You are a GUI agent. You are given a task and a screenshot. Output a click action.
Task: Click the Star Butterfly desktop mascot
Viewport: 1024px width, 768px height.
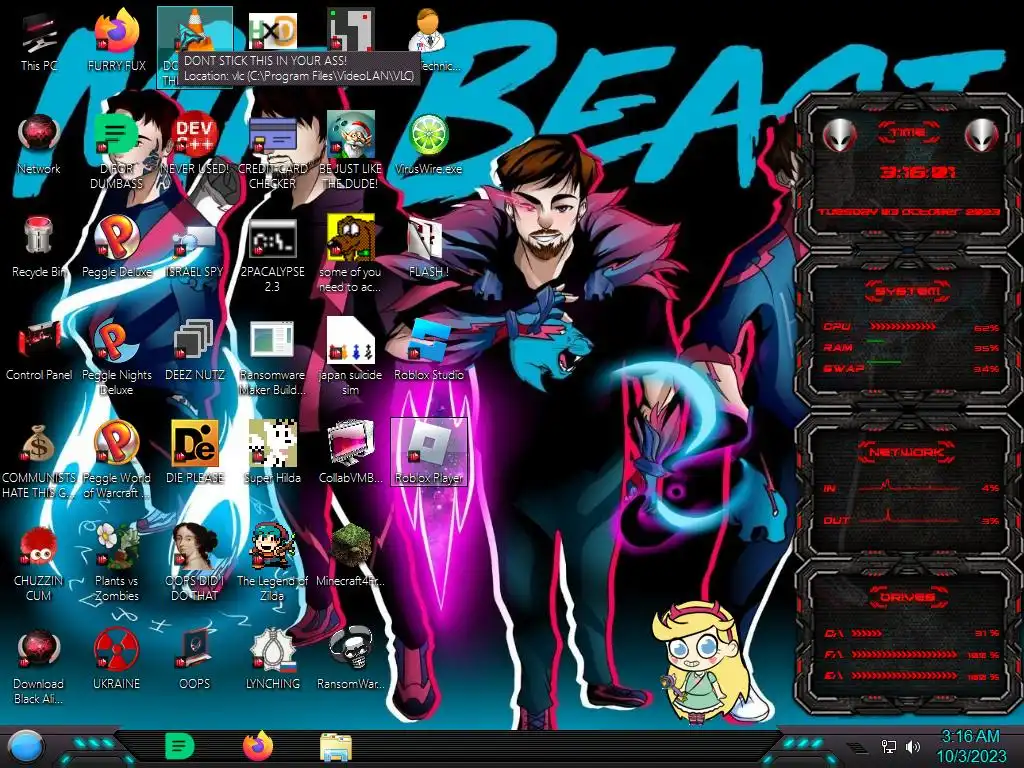[x=701, y=662]
